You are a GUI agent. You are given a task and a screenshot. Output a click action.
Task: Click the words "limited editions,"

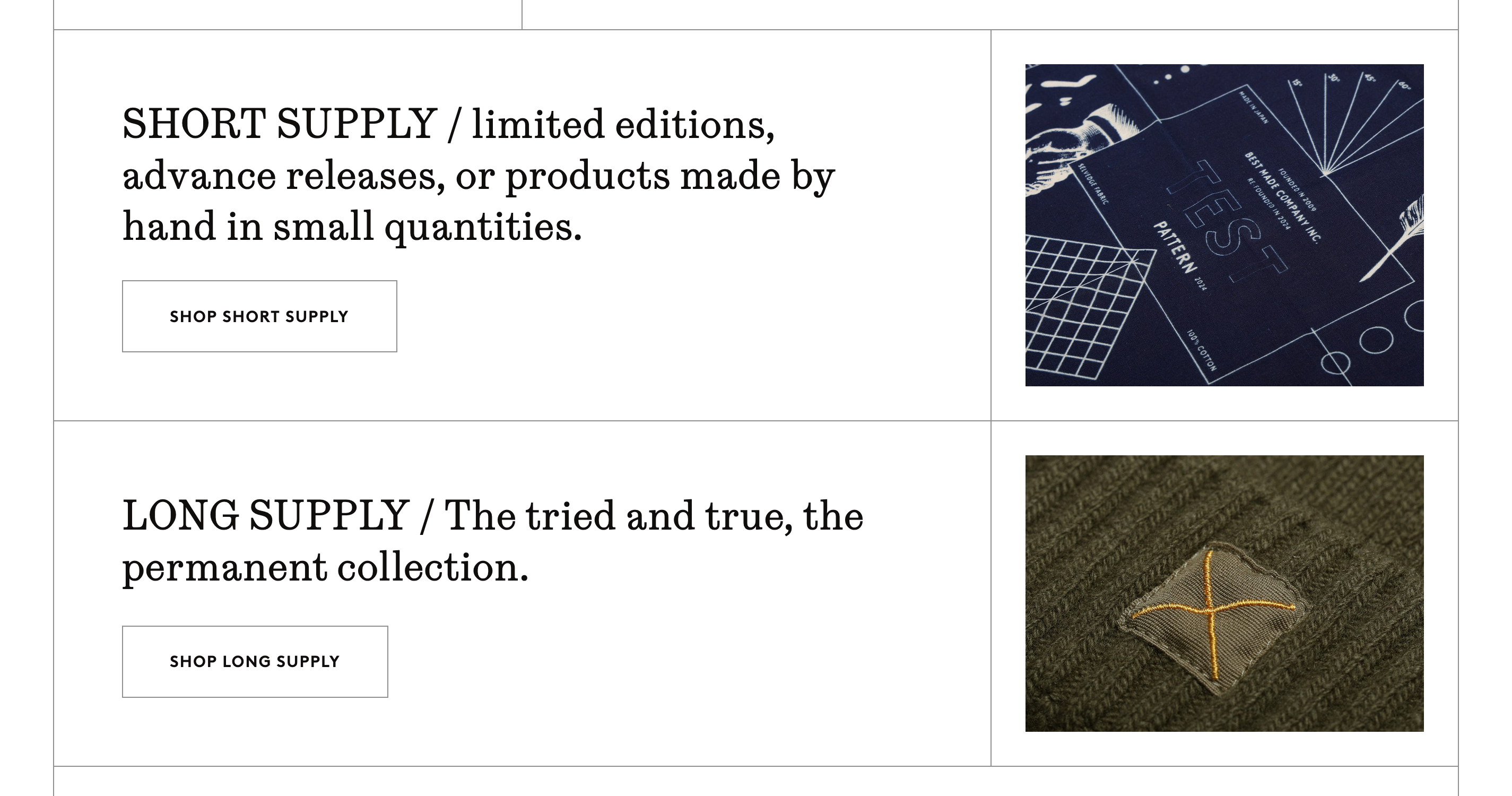tap(623, 125)
